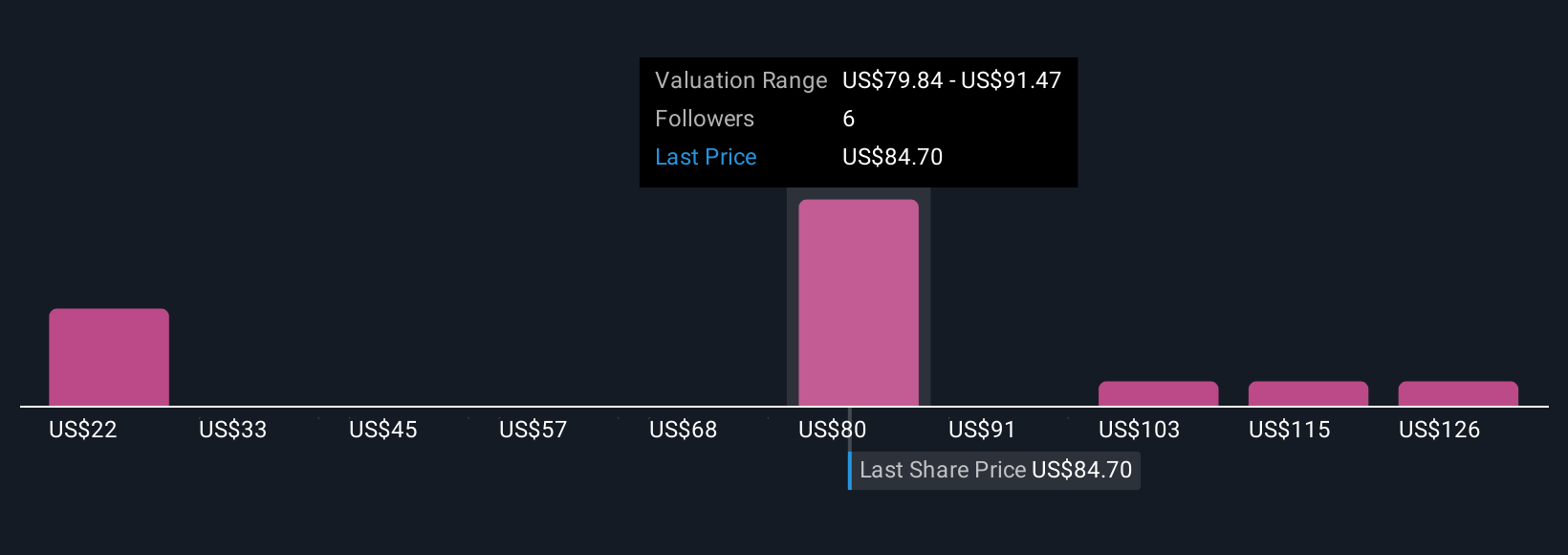Click the US$115 axis label
Viewport: 1568px width, 555px height.
pyautogui.click(x=1290, y=430)
